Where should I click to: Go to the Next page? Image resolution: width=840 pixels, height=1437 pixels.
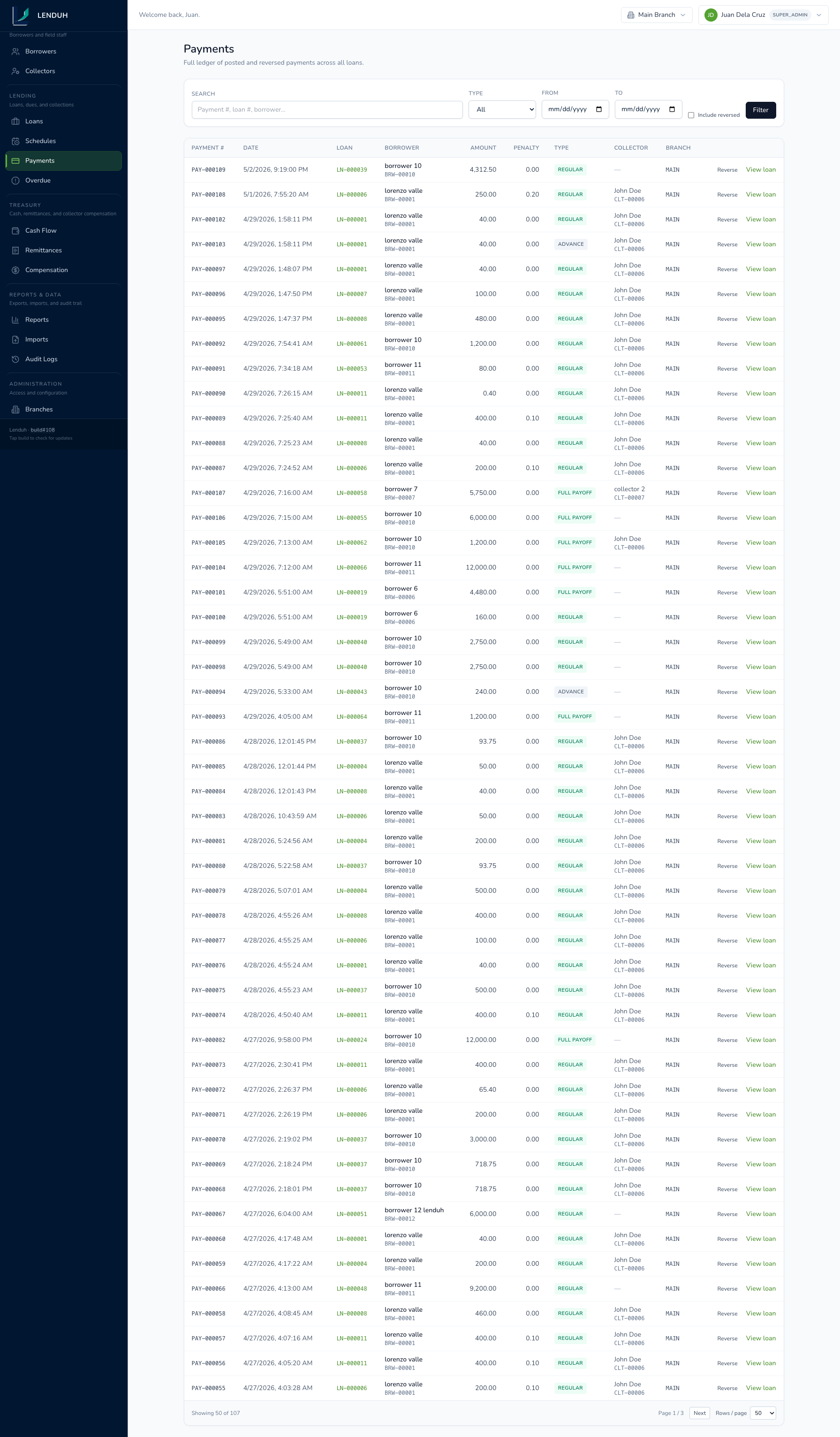699,1413
